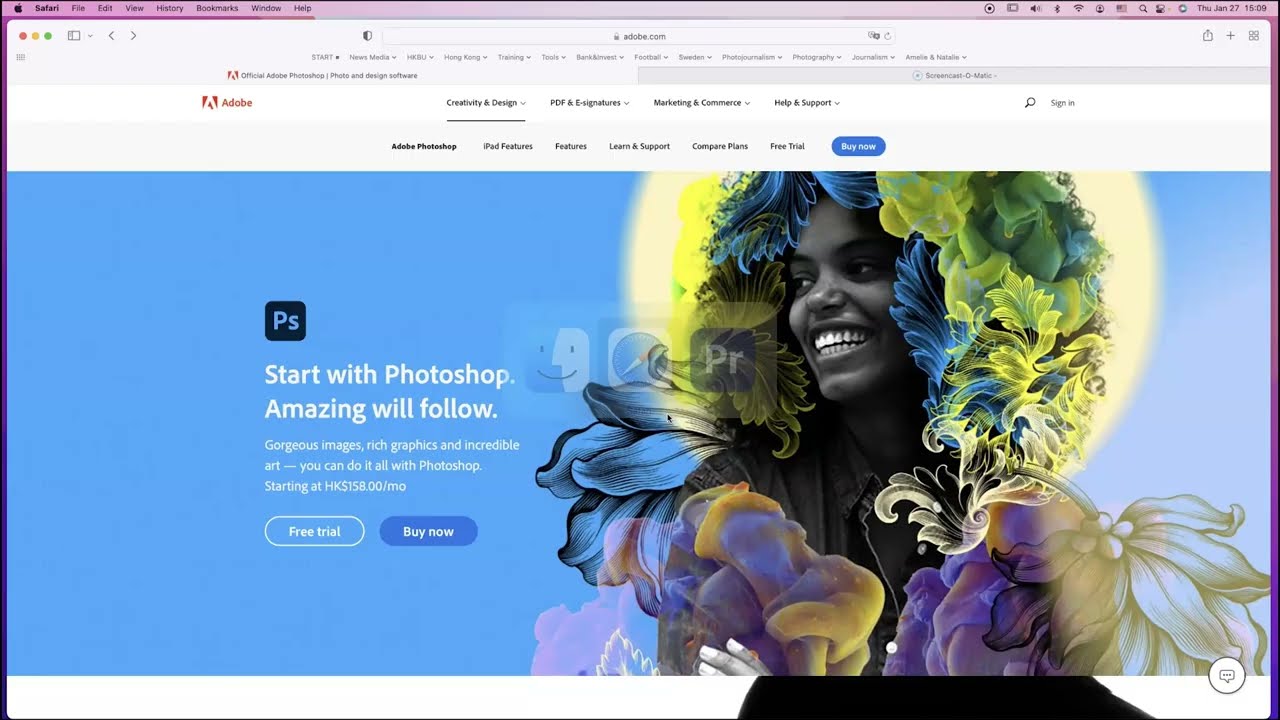1280x720 pixels.
Task: Click the Adobe Photoshop sub-nav title
Action: coord(424,146)
